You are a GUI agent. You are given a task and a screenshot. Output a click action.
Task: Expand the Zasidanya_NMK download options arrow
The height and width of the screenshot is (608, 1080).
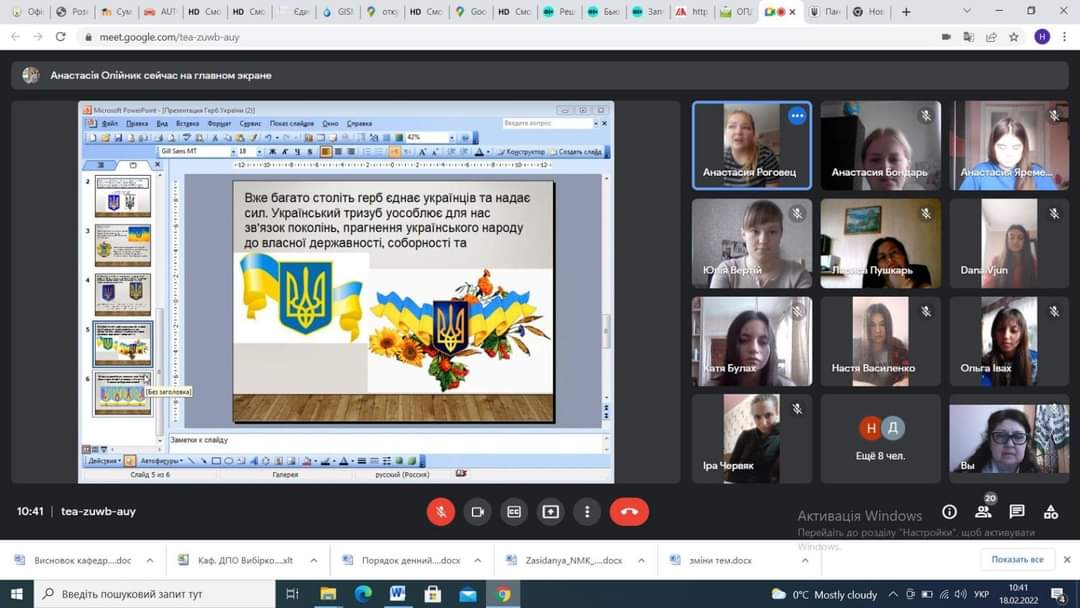click(641, 560)
